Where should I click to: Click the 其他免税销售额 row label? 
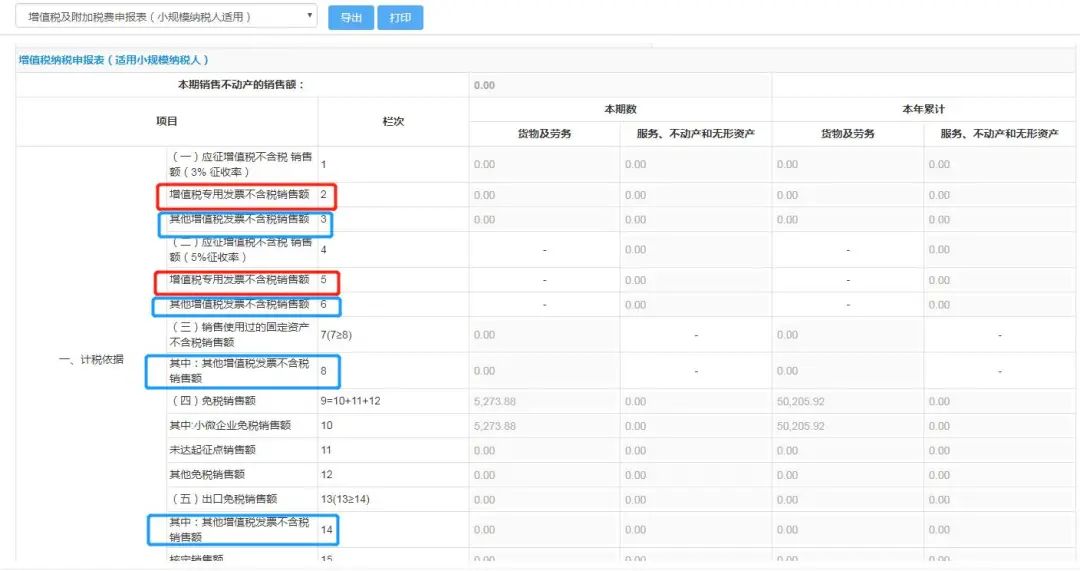click(207, 475)
